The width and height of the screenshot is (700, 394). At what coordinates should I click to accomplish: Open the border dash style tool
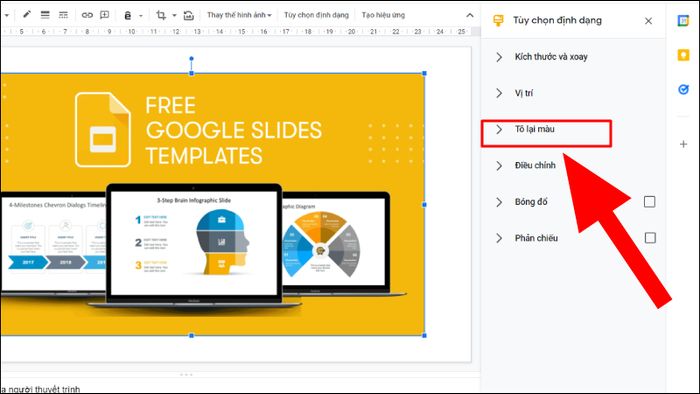point(63,15)
